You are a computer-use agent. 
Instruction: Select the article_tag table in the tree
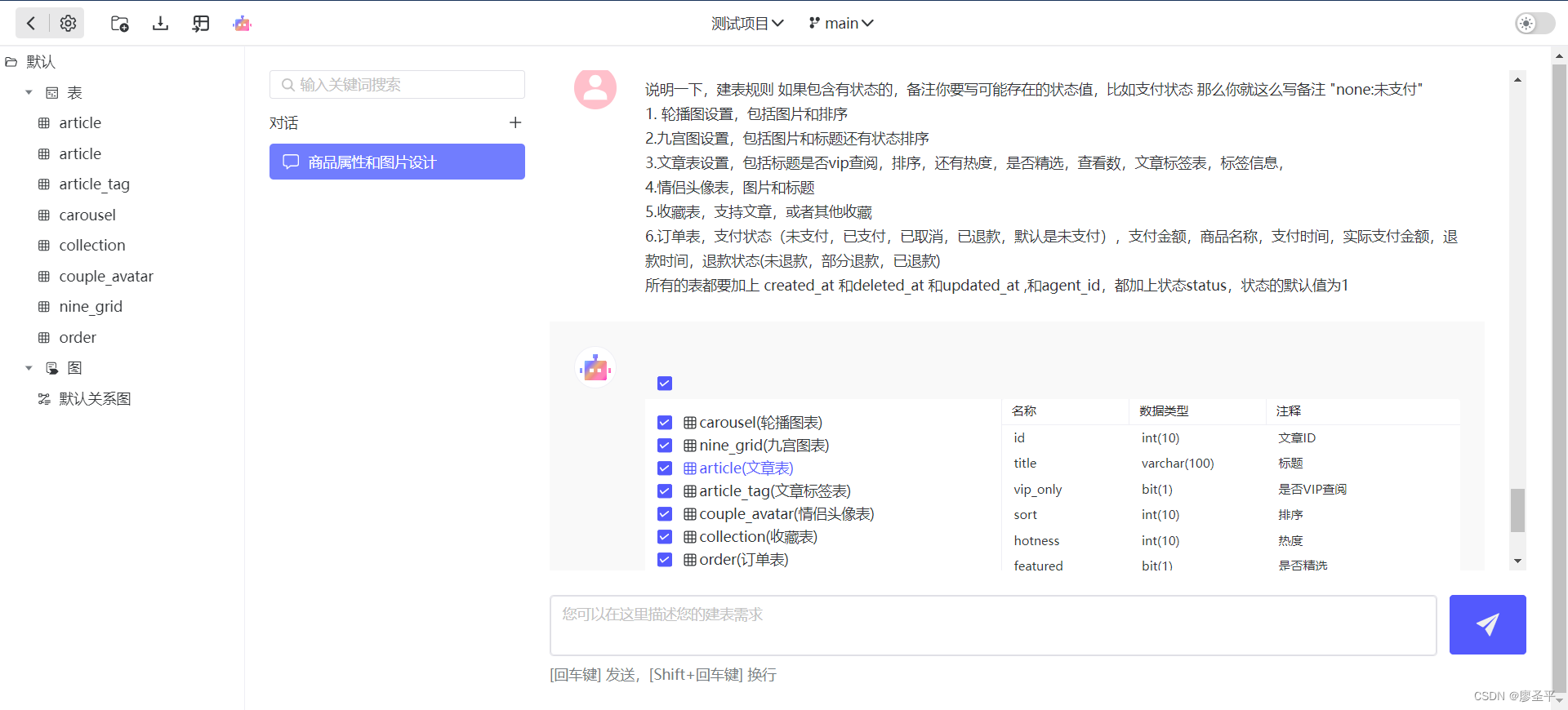coord(94,184)
